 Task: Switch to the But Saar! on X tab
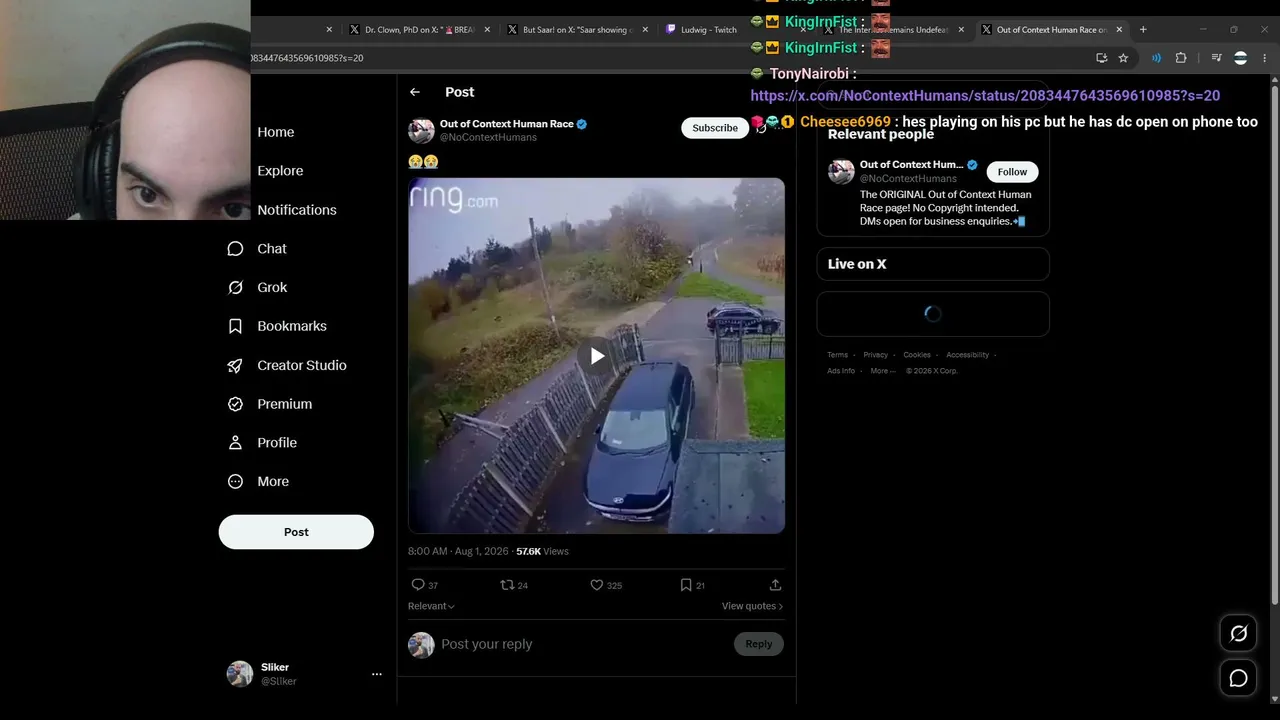576,30
